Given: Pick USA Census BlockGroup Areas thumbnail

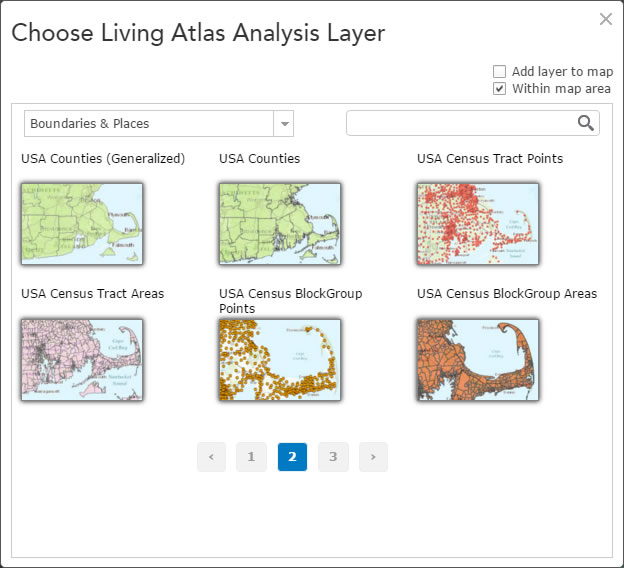Looking at the screenshot, I should point(478,359).
